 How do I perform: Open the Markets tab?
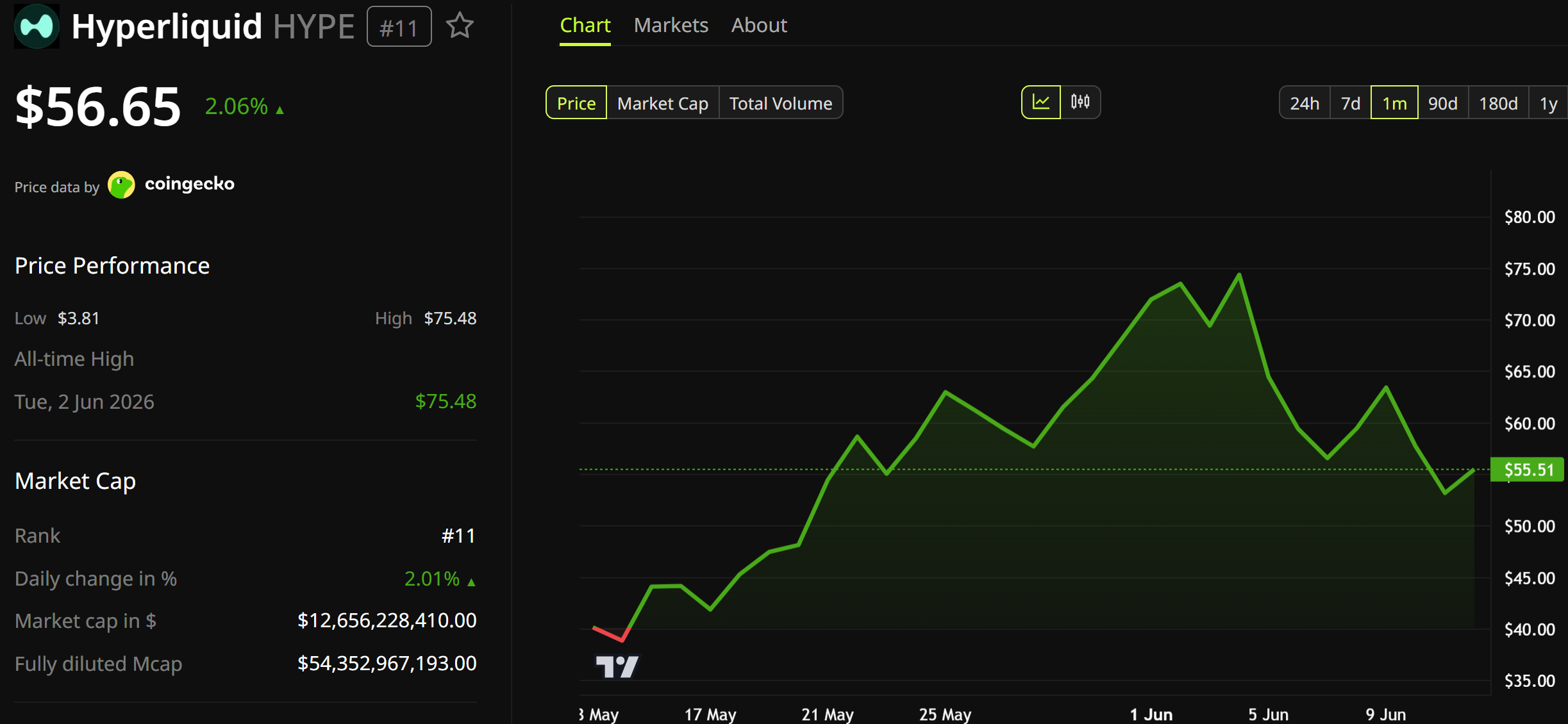tap(671, 26)
